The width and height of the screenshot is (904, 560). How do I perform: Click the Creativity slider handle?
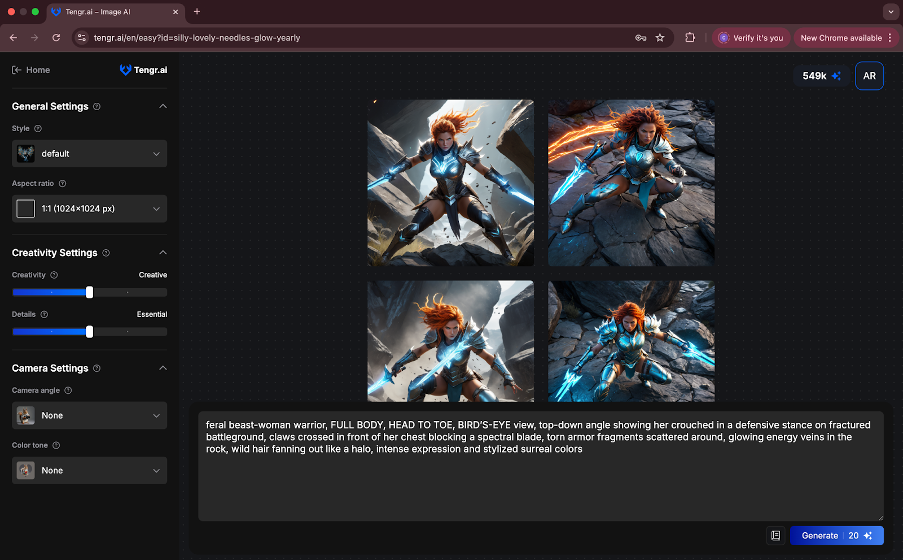[x=89, y=292]
